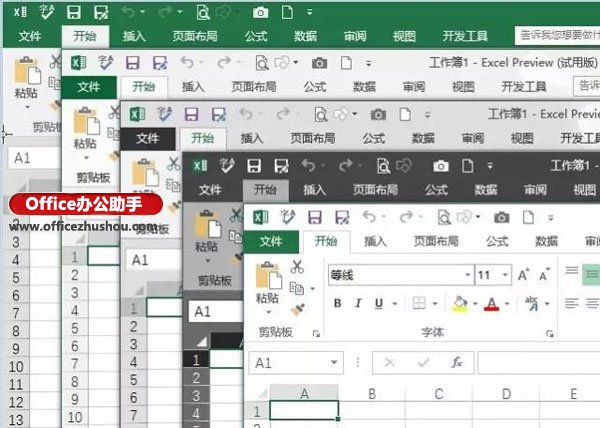Open Customize Quick Access Toolbar in front window

tap(551, 218)
